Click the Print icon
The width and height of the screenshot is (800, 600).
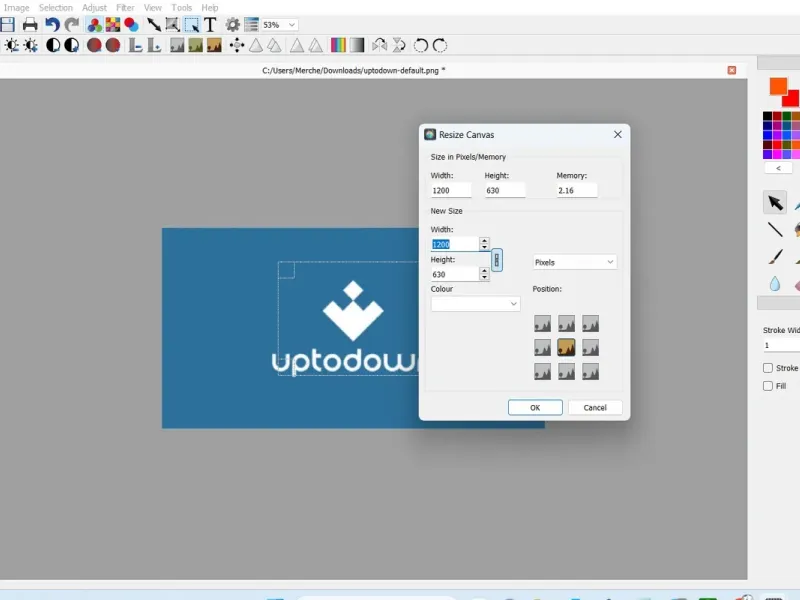point(30,24)
